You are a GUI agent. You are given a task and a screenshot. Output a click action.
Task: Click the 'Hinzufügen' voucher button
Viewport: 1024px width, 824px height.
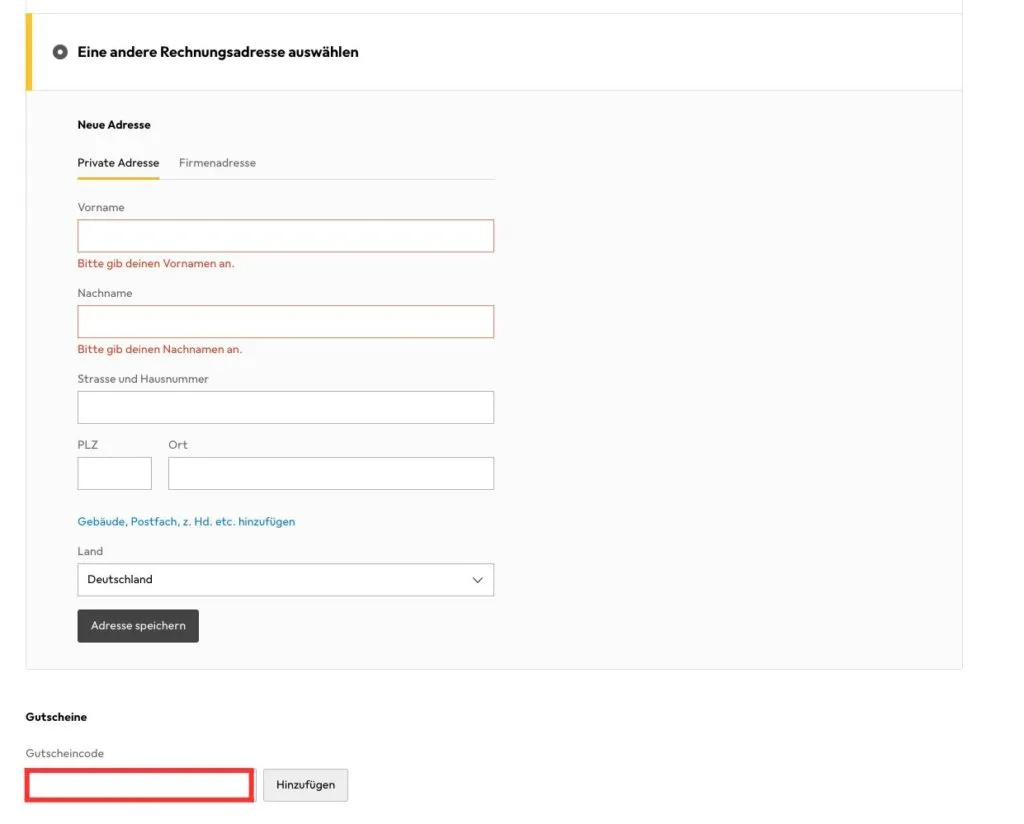[305, 785]
